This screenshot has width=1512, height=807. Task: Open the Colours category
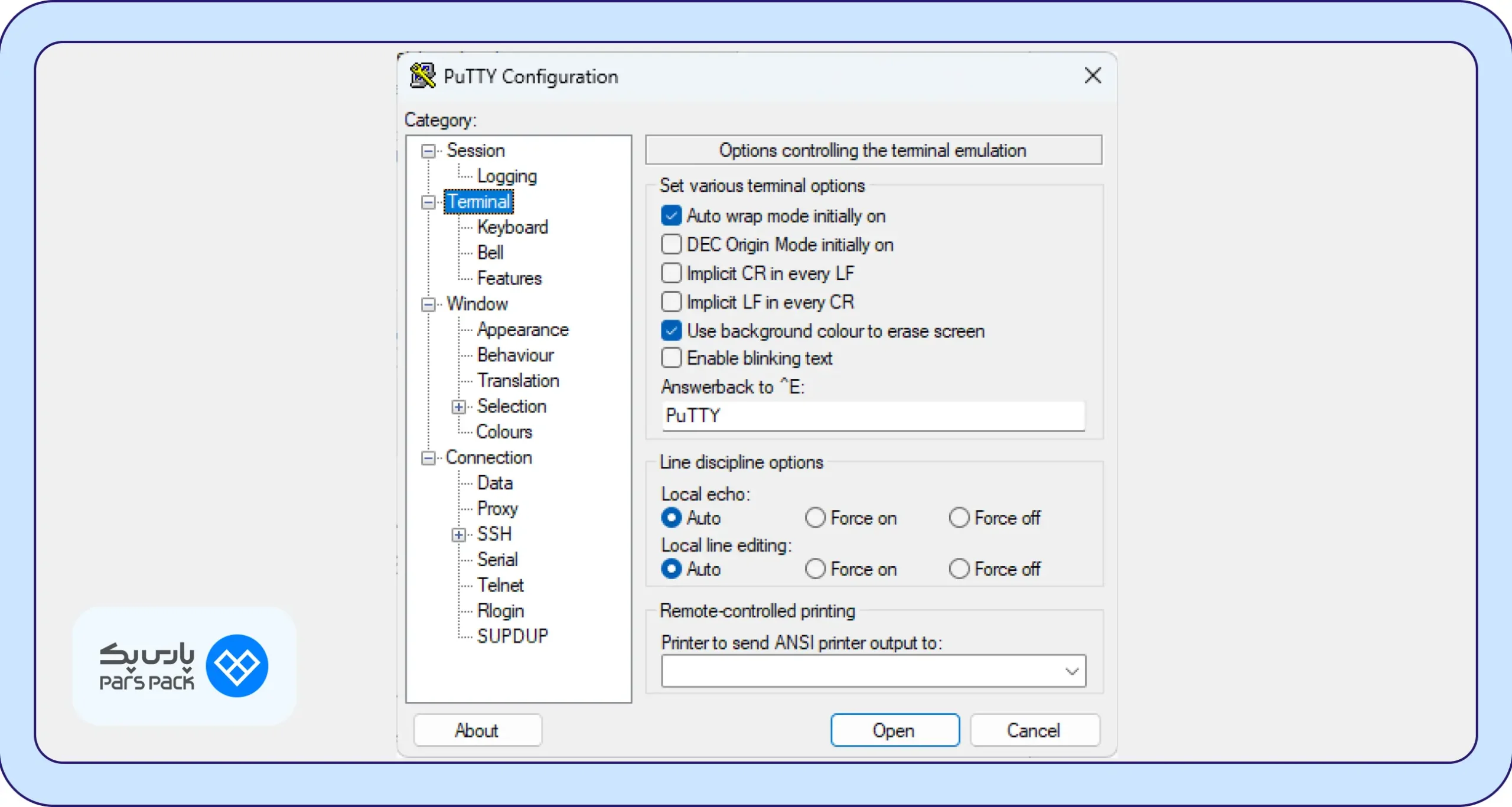tap(504, 432)
